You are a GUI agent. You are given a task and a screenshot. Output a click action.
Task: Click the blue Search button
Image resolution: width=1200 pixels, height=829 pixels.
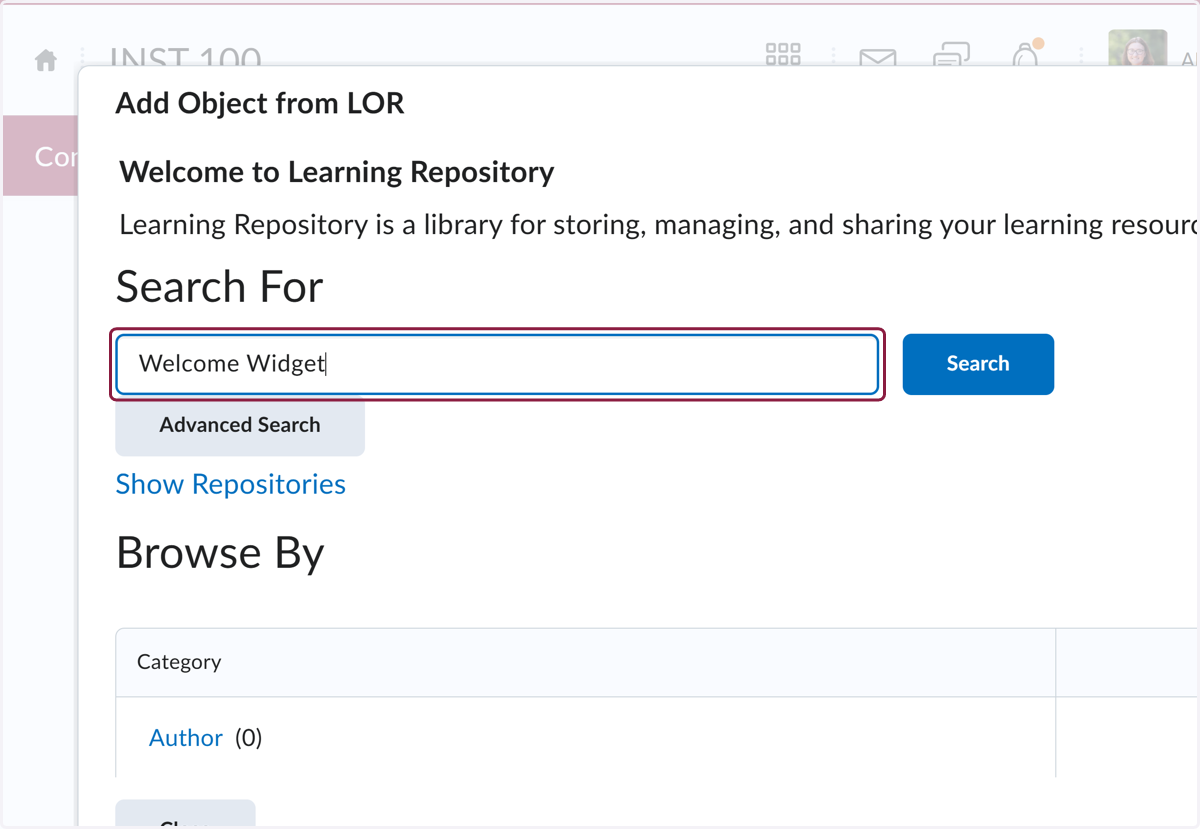click(978, 364)
